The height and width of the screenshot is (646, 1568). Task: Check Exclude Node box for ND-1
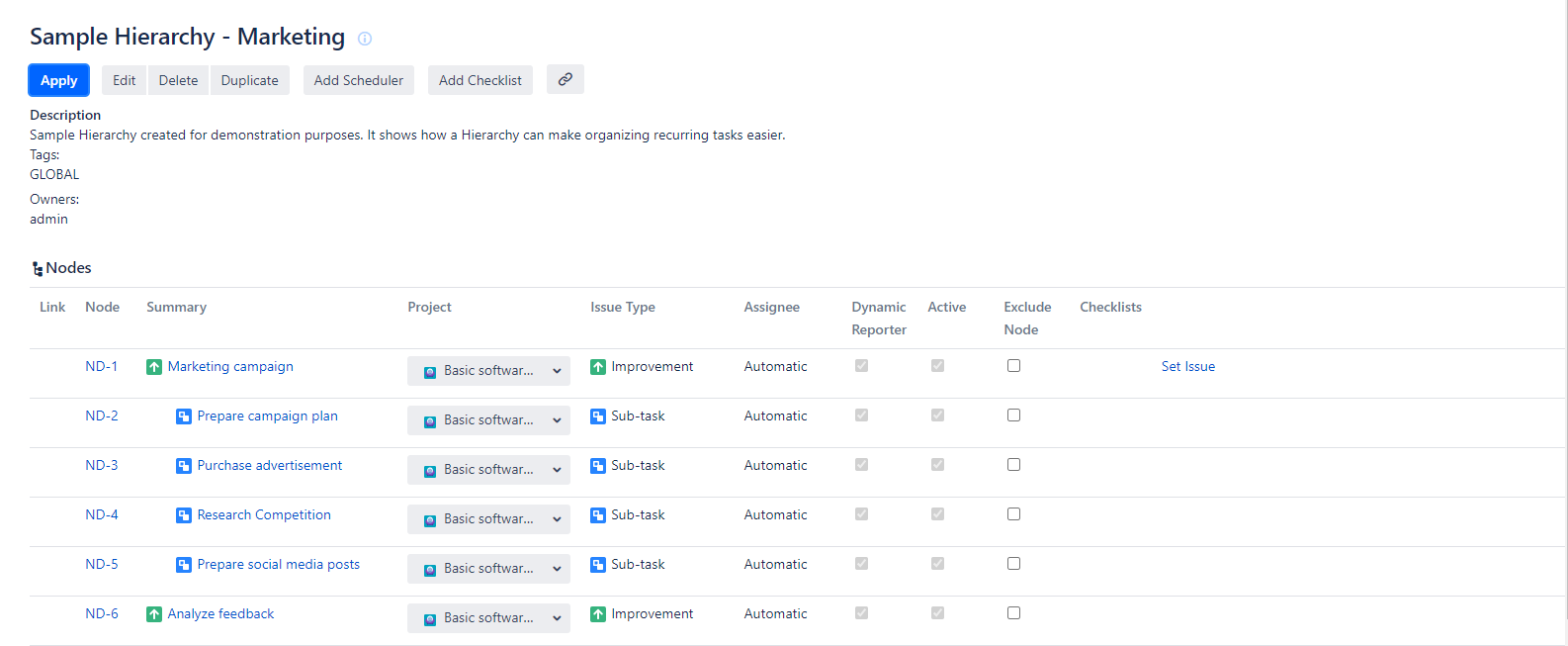coord(1013,366)
